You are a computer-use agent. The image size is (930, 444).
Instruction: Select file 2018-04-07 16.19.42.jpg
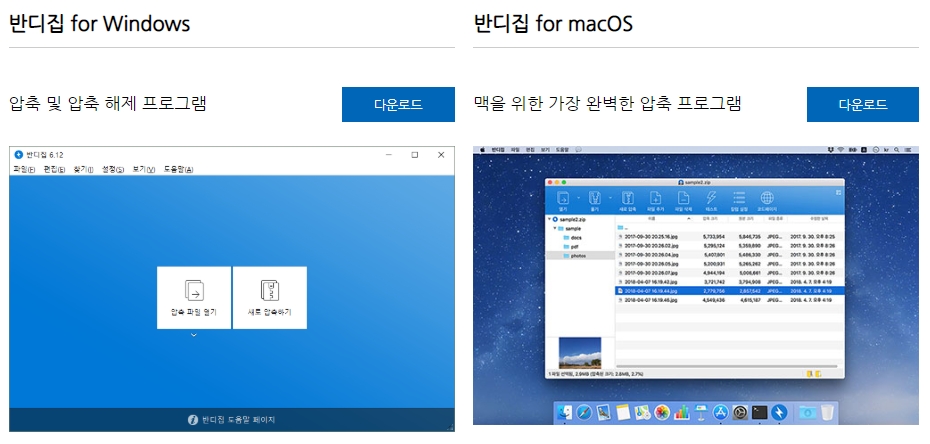730,282
